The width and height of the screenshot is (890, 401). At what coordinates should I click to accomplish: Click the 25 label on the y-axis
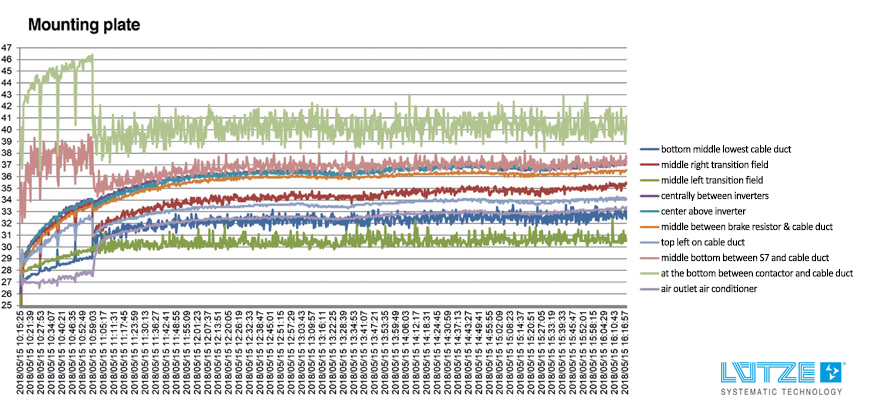pos(7,305)
